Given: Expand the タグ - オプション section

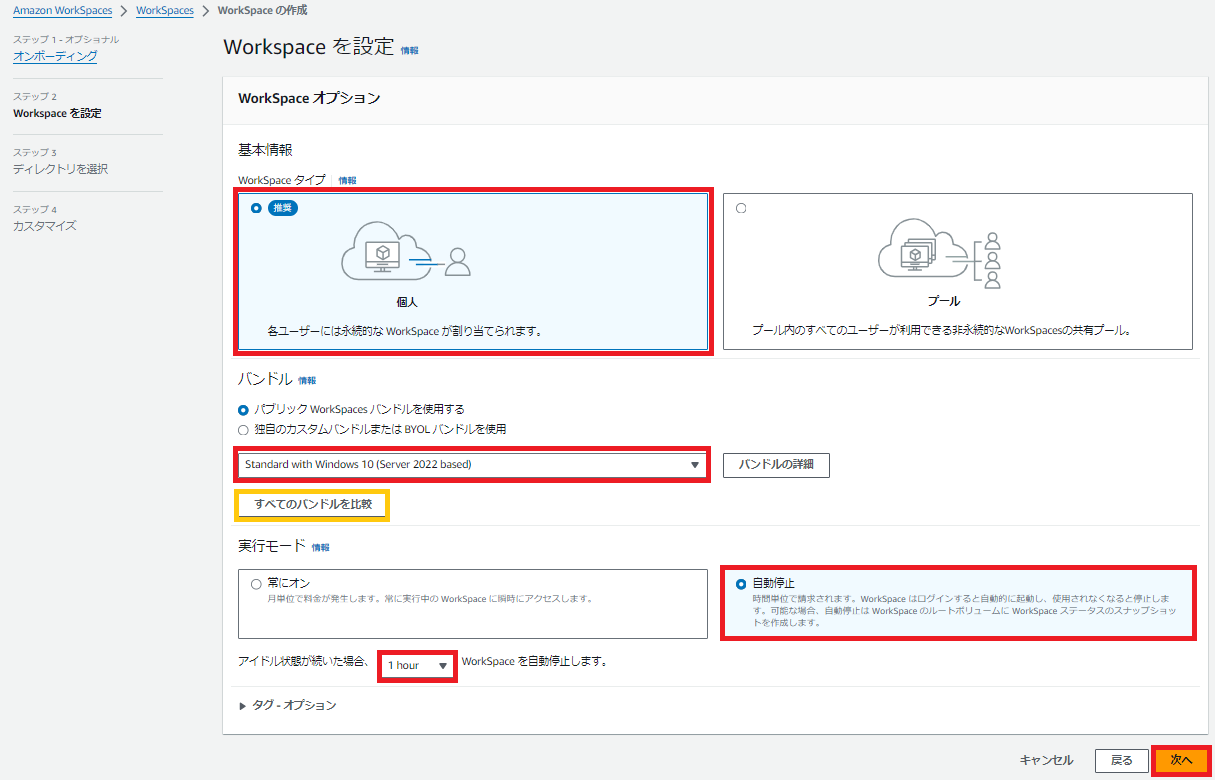Looking at the screenshot, I should tap(288, 705).
